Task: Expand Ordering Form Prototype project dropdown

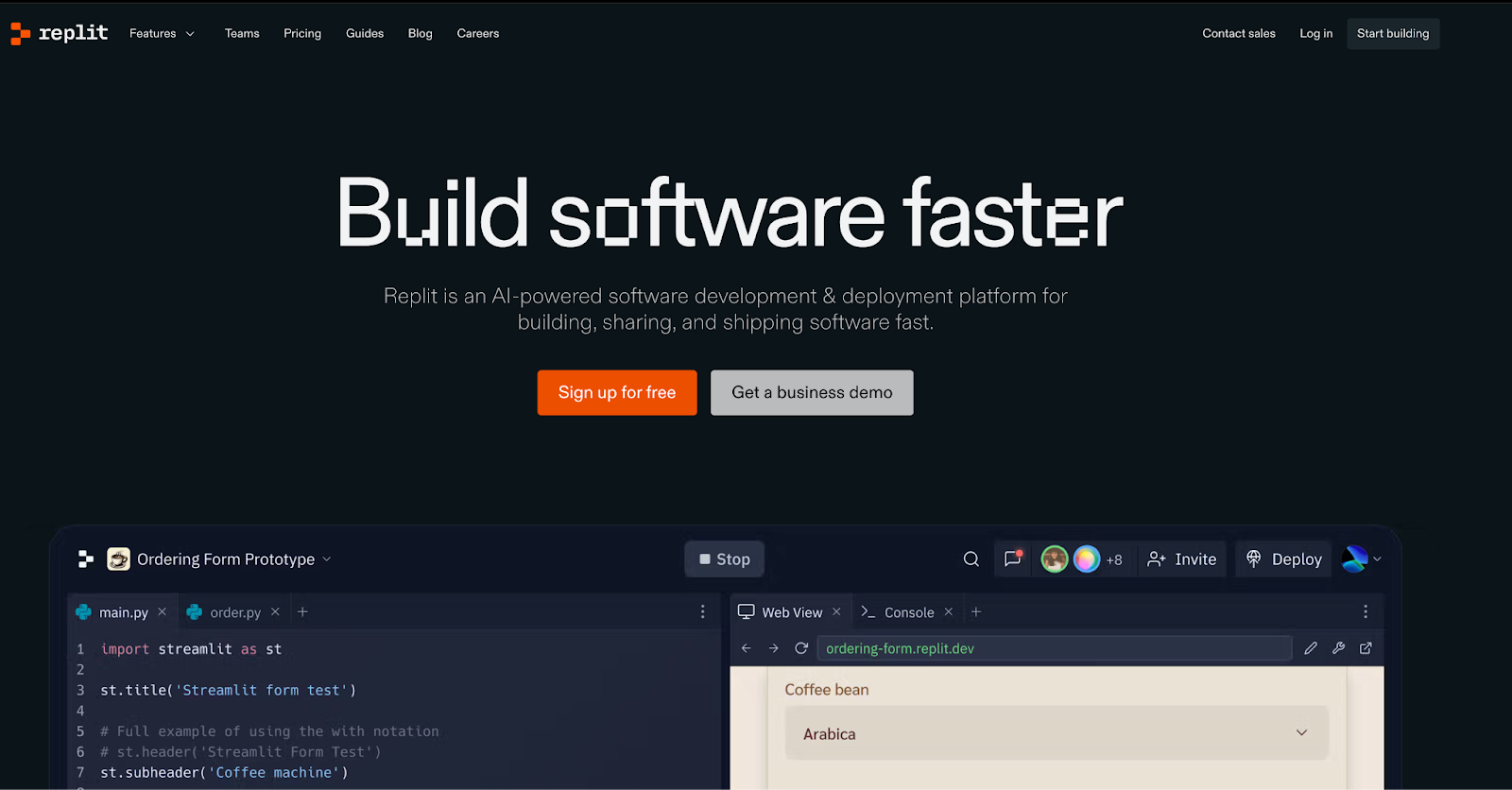Action: (327, 559)
